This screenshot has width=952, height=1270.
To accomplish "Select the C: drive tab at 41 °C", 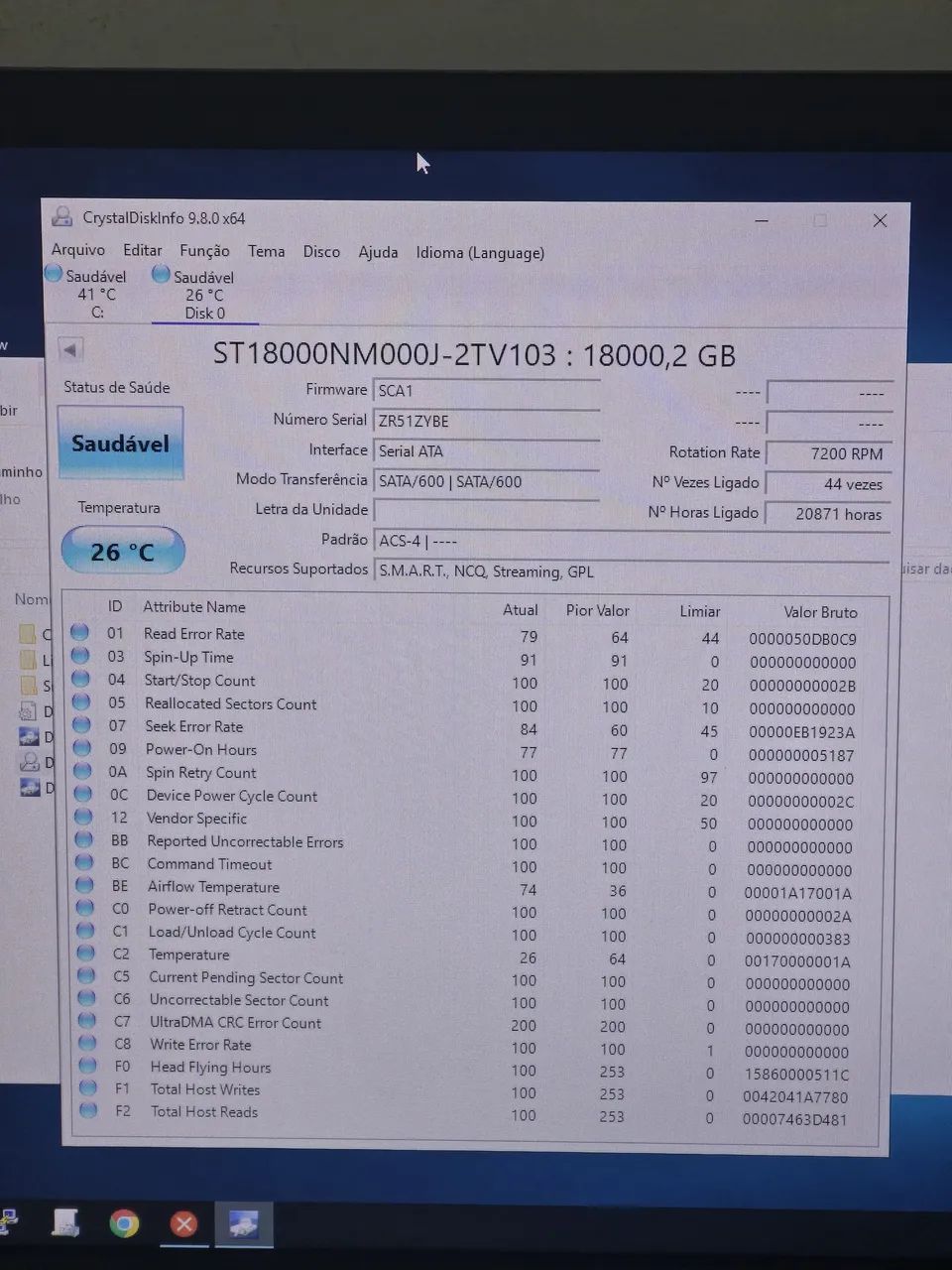I will coord(87,294).
